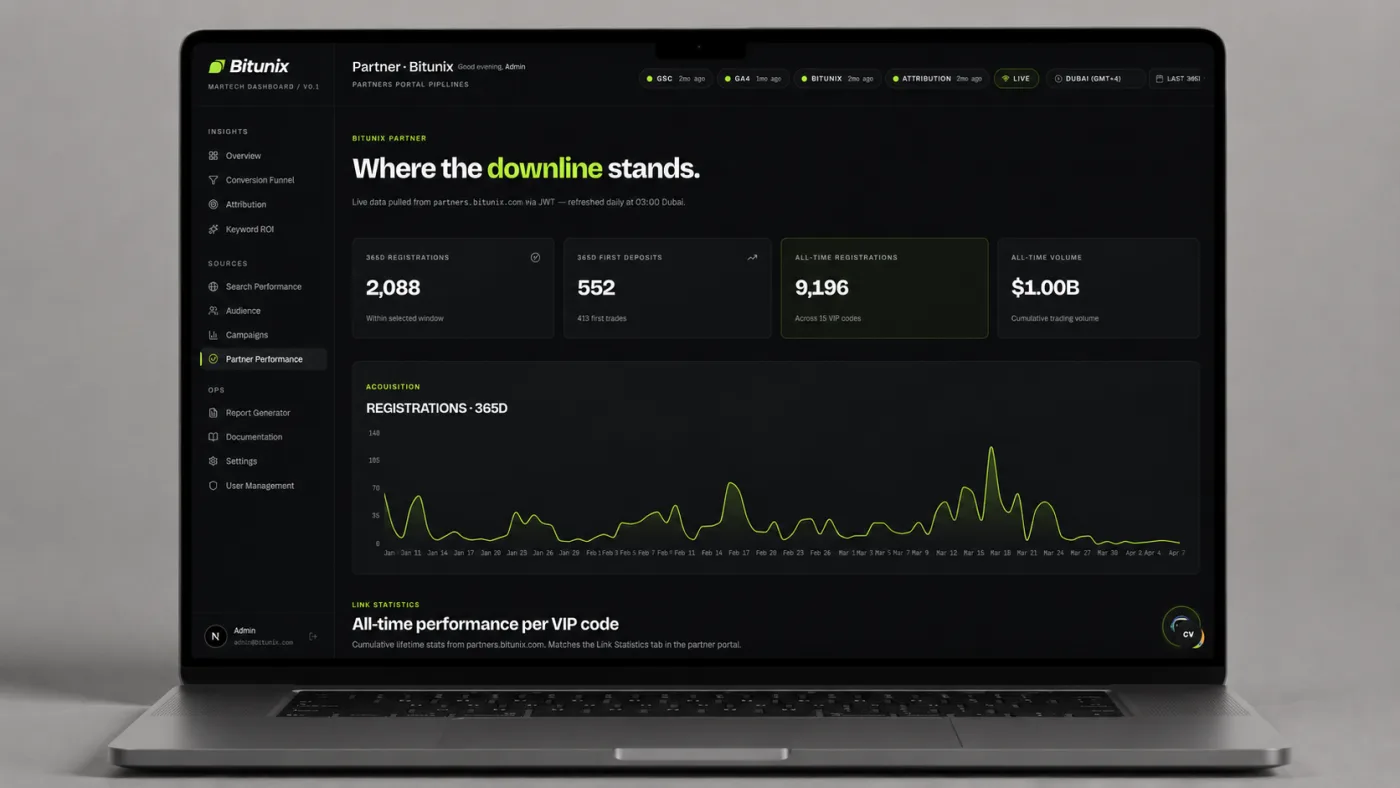Click 'MARTECH DASHBOARD / V0.1' under logo
This screenshot has width=1400, height=788.
pyautogui.click(x=263, y=87)
